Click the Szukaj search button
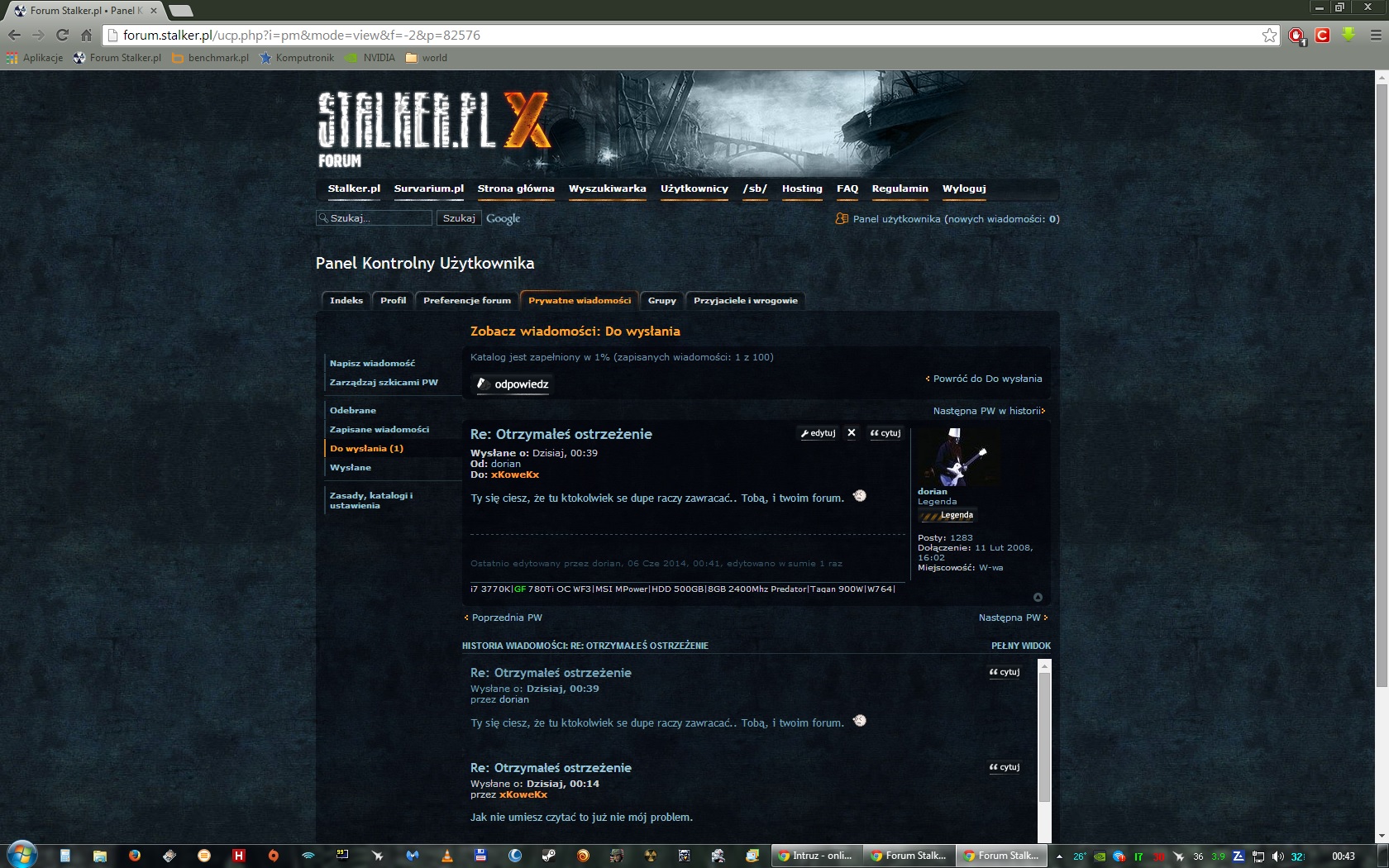Image resolution: width=1389 pixels, height=868 pixels. pos(459,218)
